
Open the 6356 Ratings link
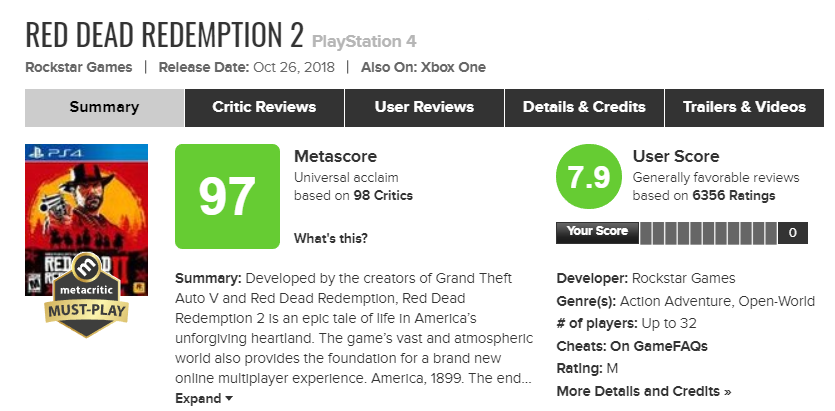click(x=733, y=195)
